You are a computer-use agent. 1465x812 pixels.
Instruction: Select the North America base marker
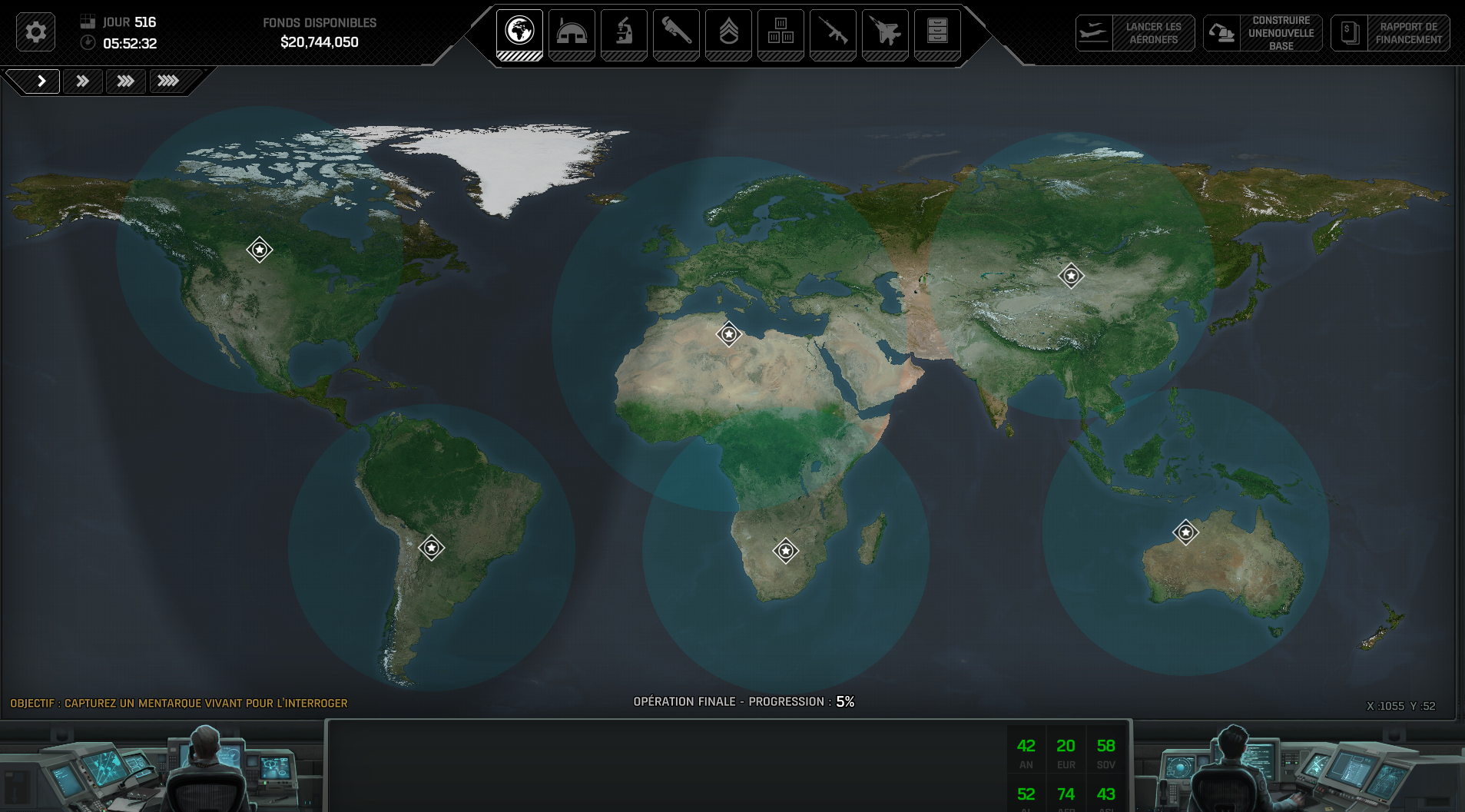point(260,250)
